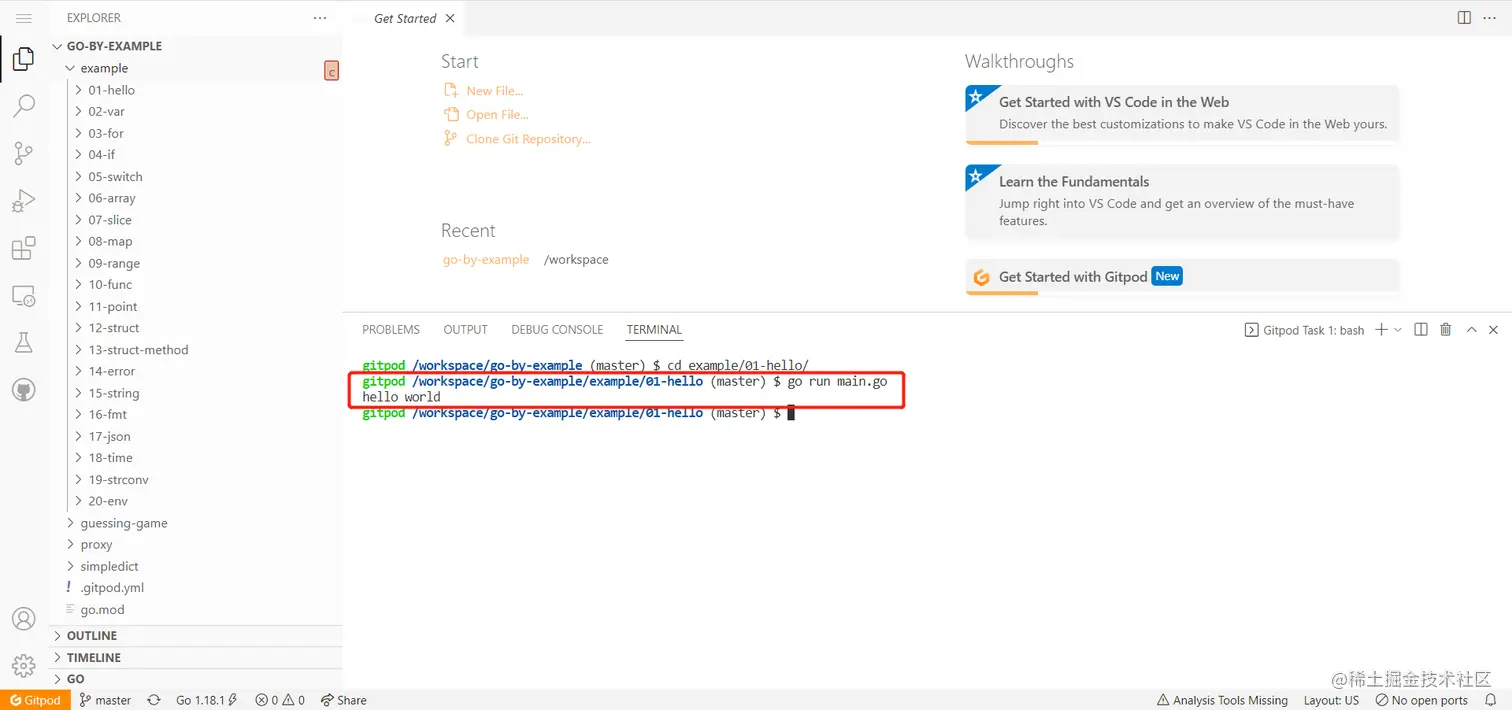1512x710 pixels.
Task: Click the Gitpod status bar button
Action: tap(35, 700)
